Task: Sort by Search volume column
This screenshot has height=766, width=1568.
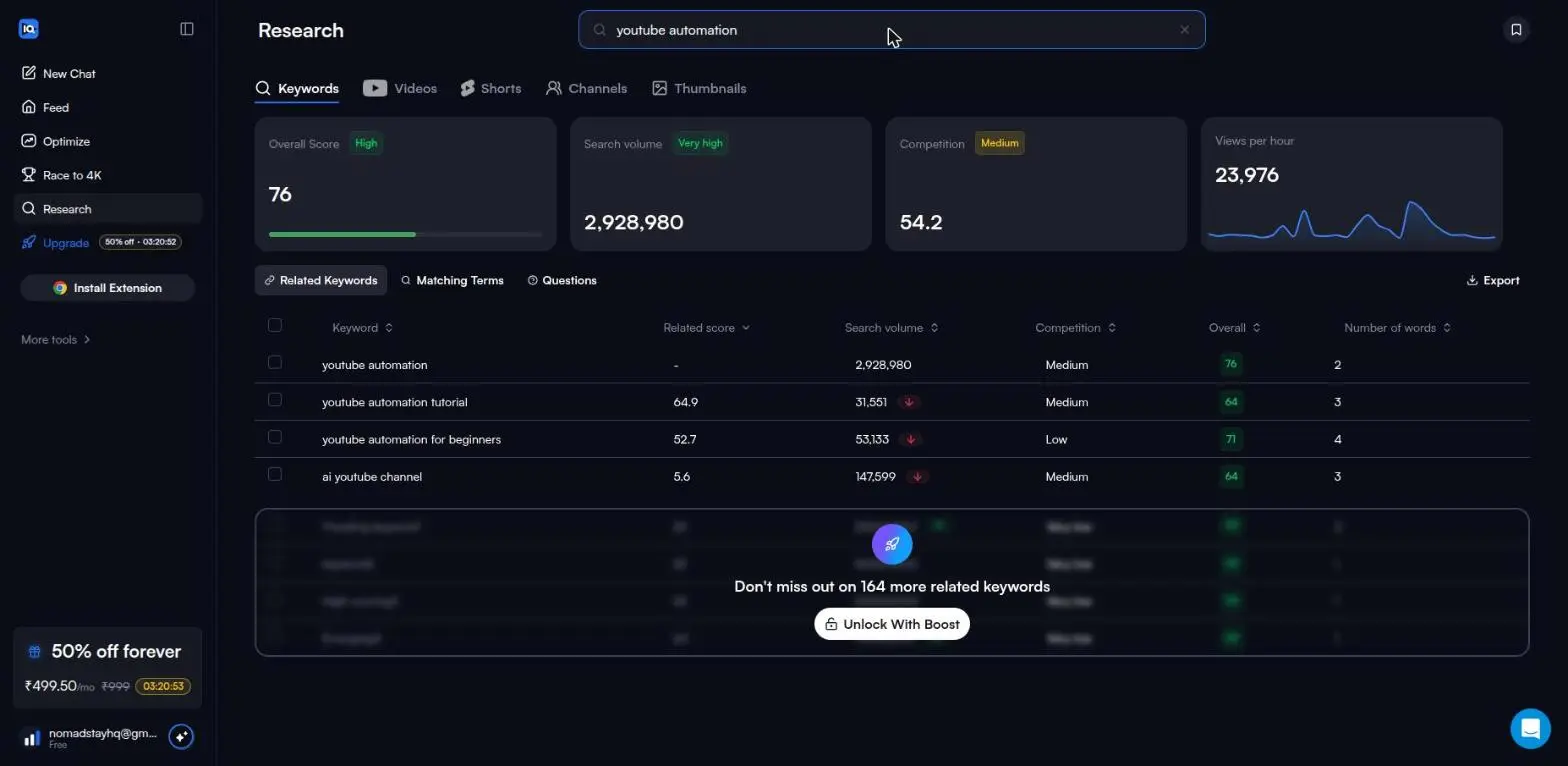Action: tap(891, 328)
